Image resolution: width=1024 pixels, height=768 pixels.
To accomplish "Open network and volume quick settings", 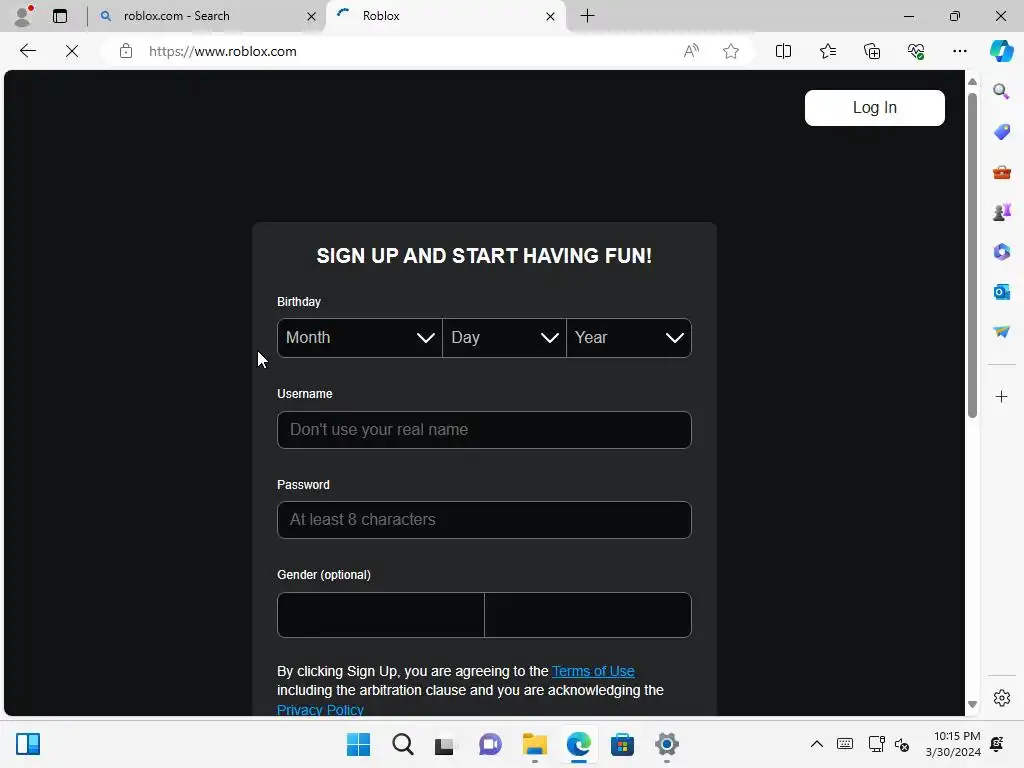I will click(x=889, y=744).
